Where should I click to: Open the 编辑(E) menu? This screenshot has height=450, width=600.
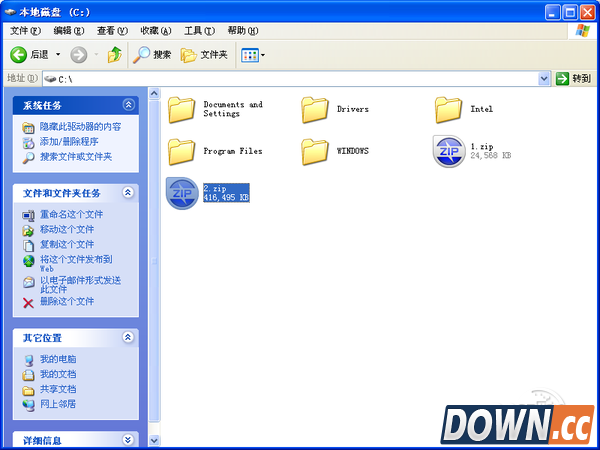[x=69, y=31]
